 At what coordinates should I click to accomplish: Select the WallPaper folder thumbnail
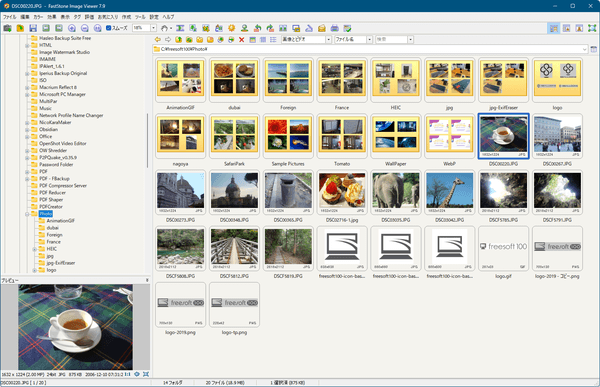coord(396,136)
